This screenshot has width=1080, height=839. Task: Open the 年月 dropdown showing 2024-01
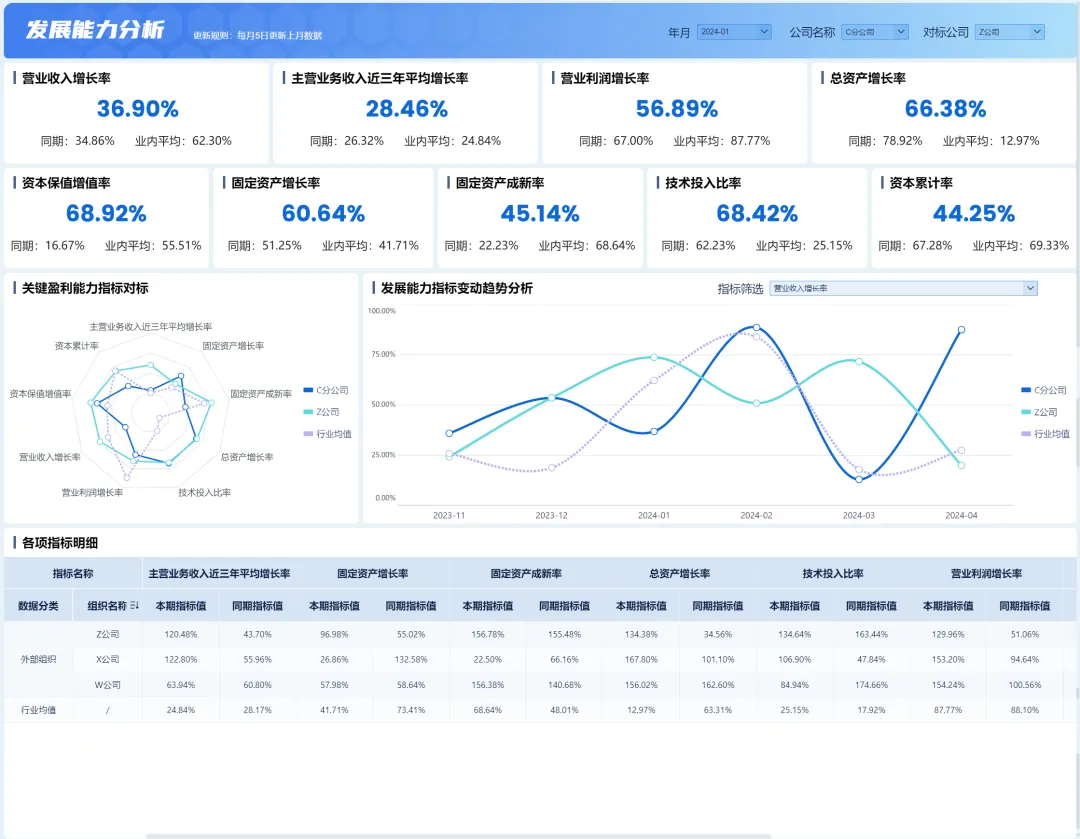(x=734, y=32)
